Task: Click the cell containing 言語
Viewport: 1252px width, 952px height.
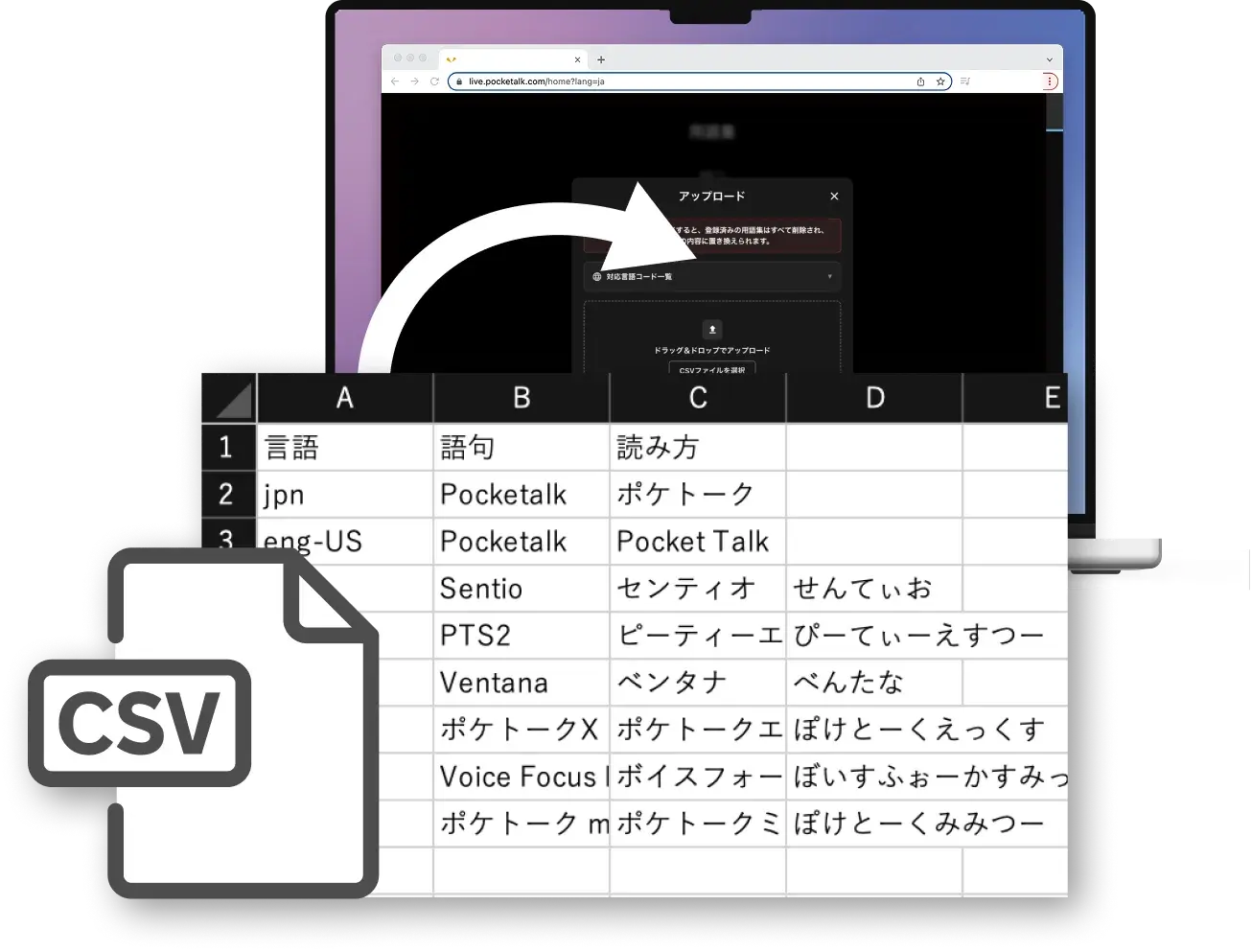Action: pyautogui.click(x=345, y=447)
